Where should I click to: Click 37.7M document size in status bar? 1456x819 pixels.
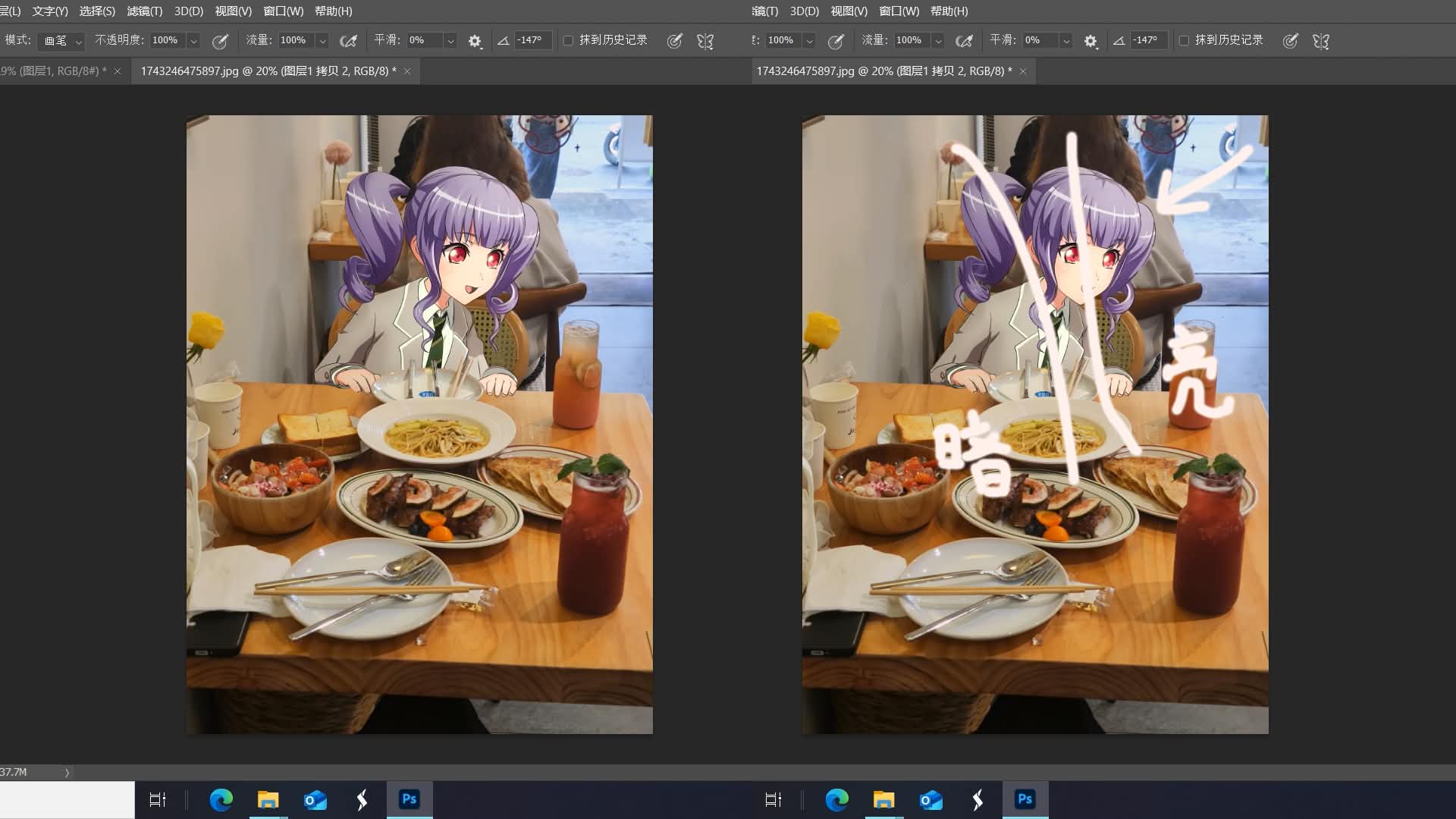coord(14,773)
